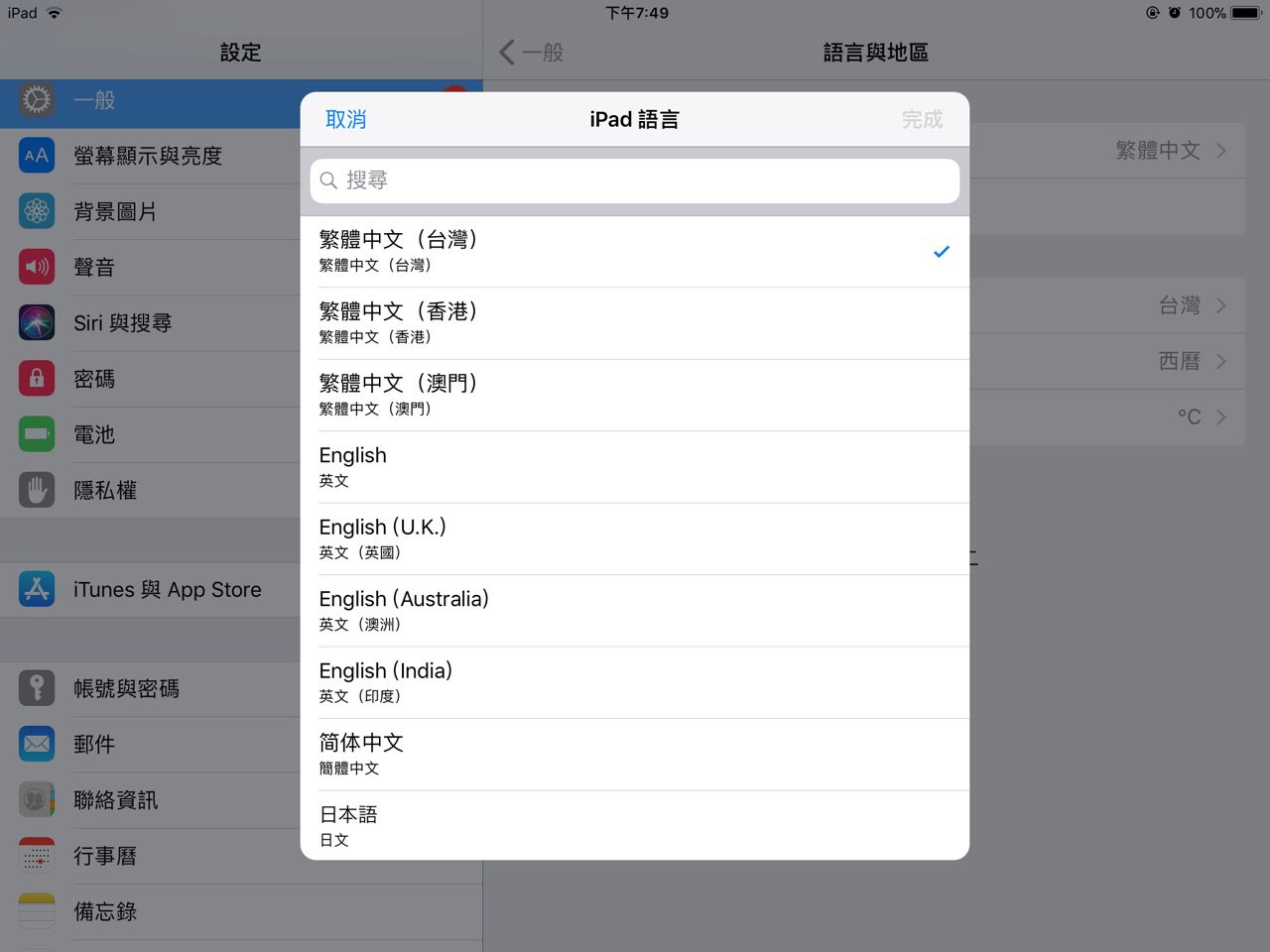Tap the Sounds speaker icon
The width and height of the screenshot is (1270, 952).
(37, 266)
